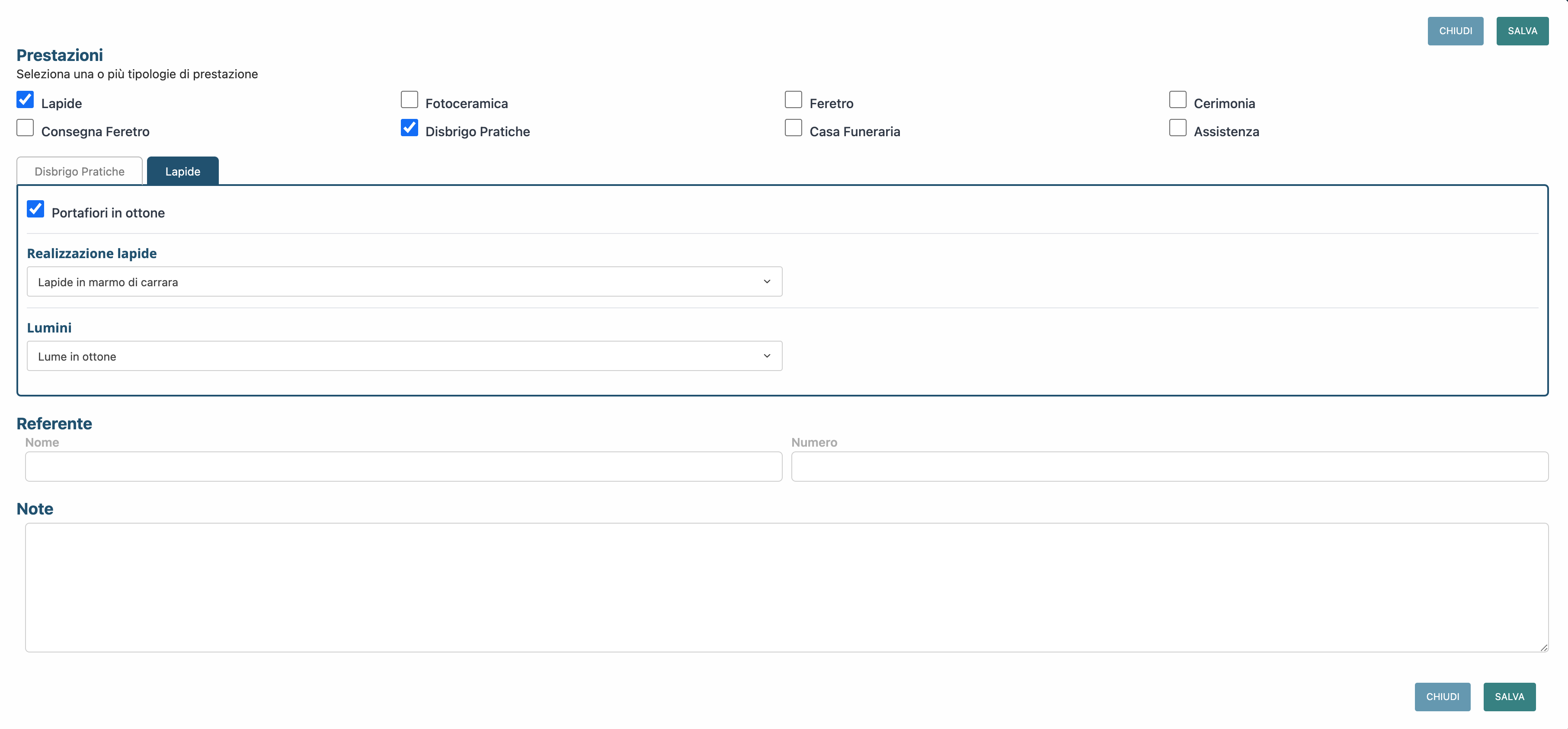Uncheck the Lapide checkbox
1568x729 pixels.
(x=25, y=100)
